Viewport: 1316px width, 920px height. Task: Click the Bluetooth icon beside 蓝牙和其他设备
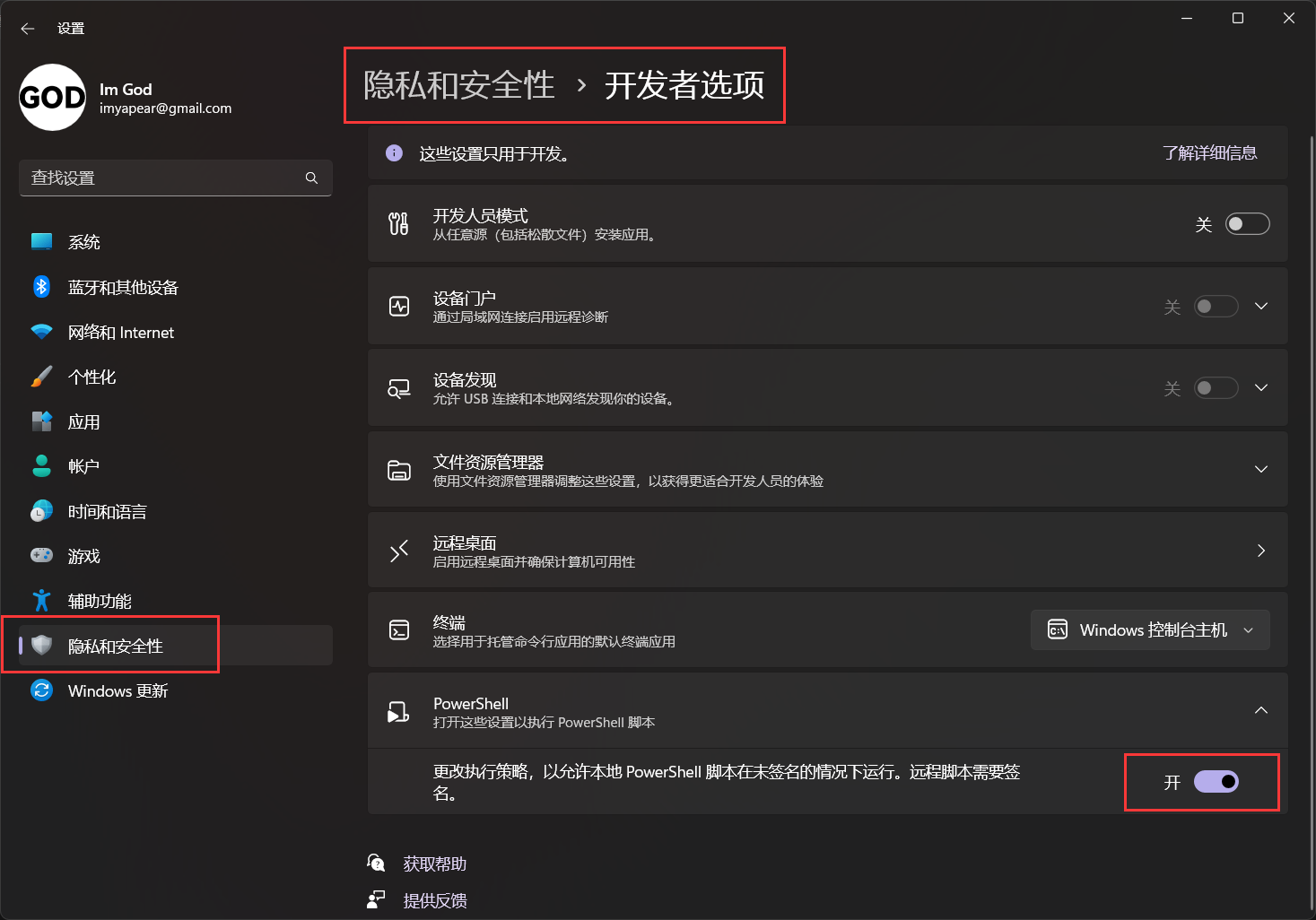[41, 287]
